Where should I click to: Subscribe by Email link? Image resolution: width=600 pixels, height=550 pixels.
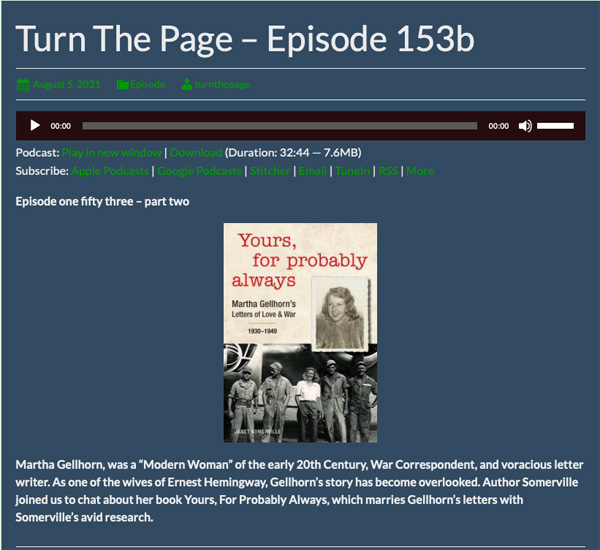coord(313,171)
